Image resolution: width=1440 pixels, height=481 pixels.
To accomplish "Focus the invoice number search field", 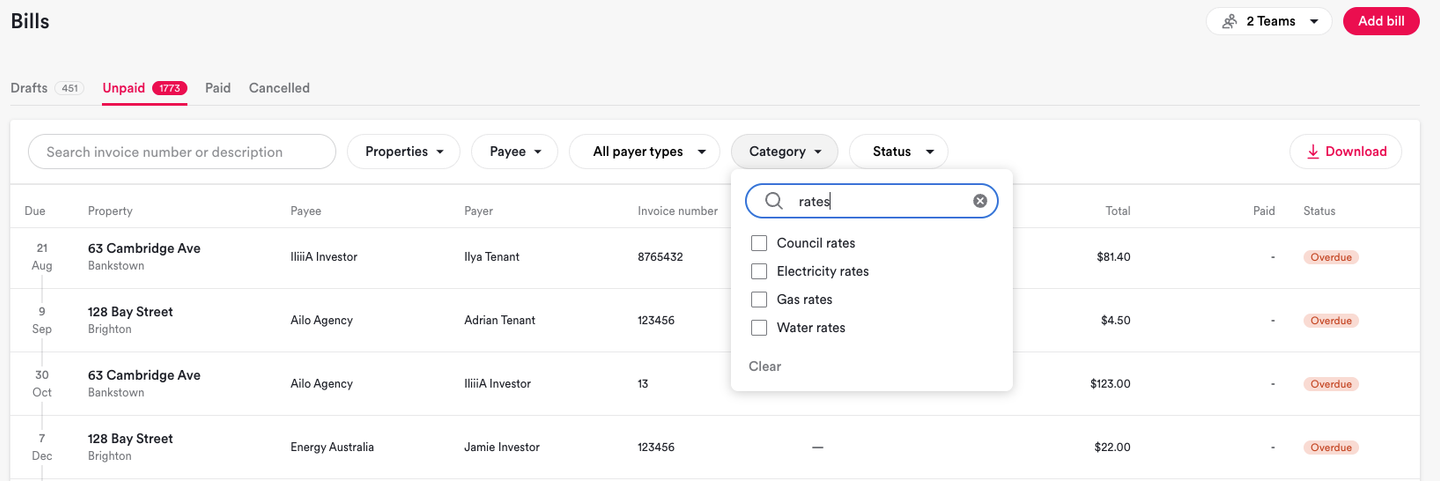I will 182,152.
